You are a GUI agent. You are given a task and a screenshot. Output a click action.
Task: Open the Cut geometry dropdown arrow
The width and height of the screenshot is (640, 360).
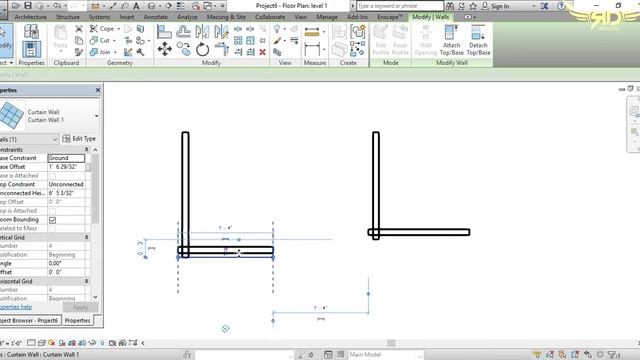pyautogui.click(x=114, y=40)
